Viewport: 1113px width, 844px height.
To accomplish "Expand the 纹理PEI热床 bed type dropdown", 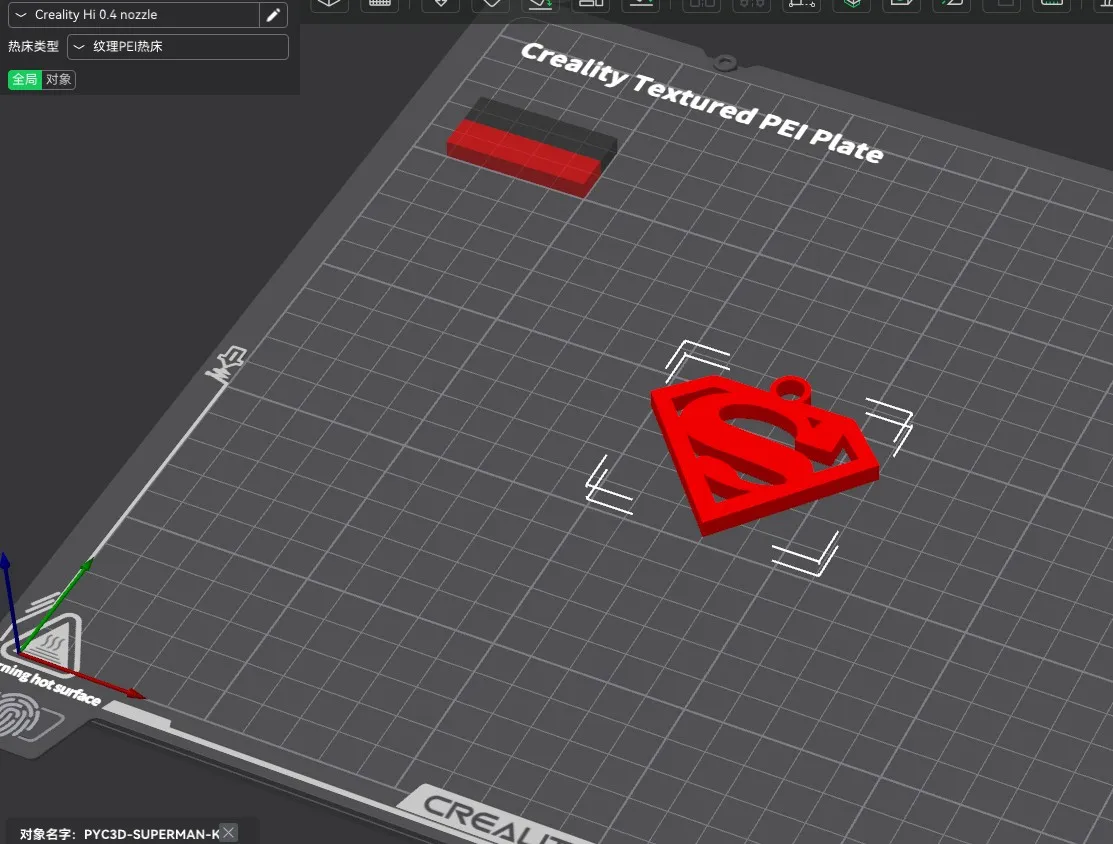I will 177,47.
